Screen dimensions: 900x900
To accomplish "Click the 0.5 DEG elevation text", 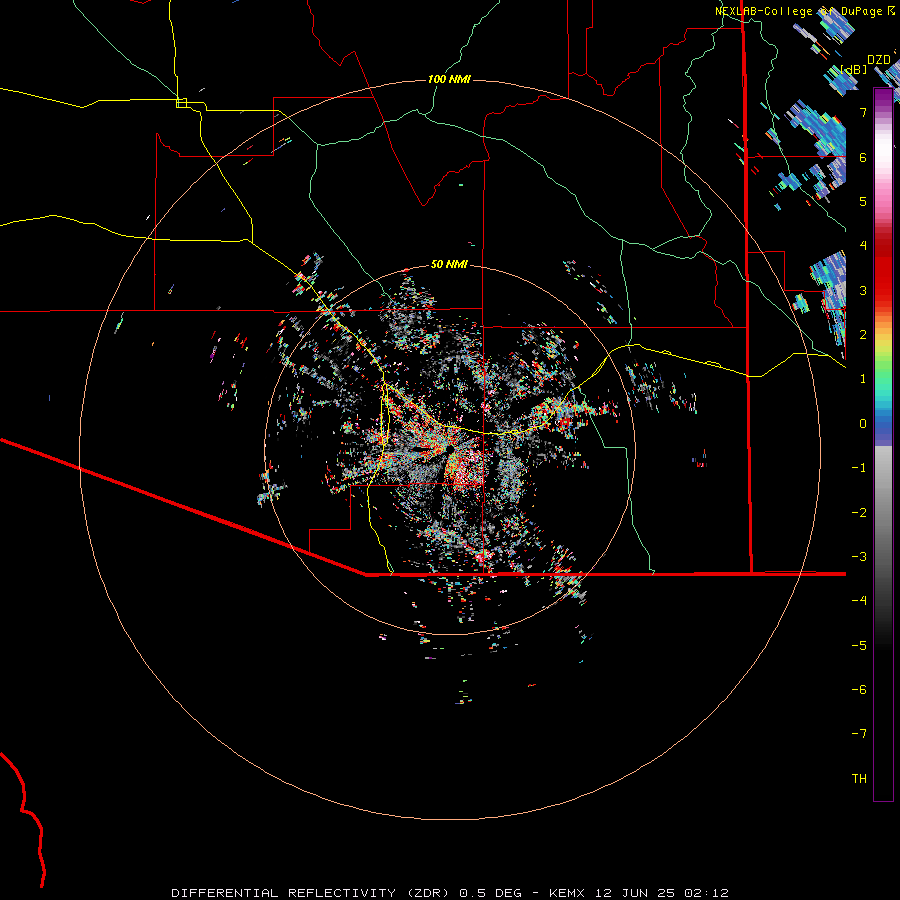I will [491, 893].
